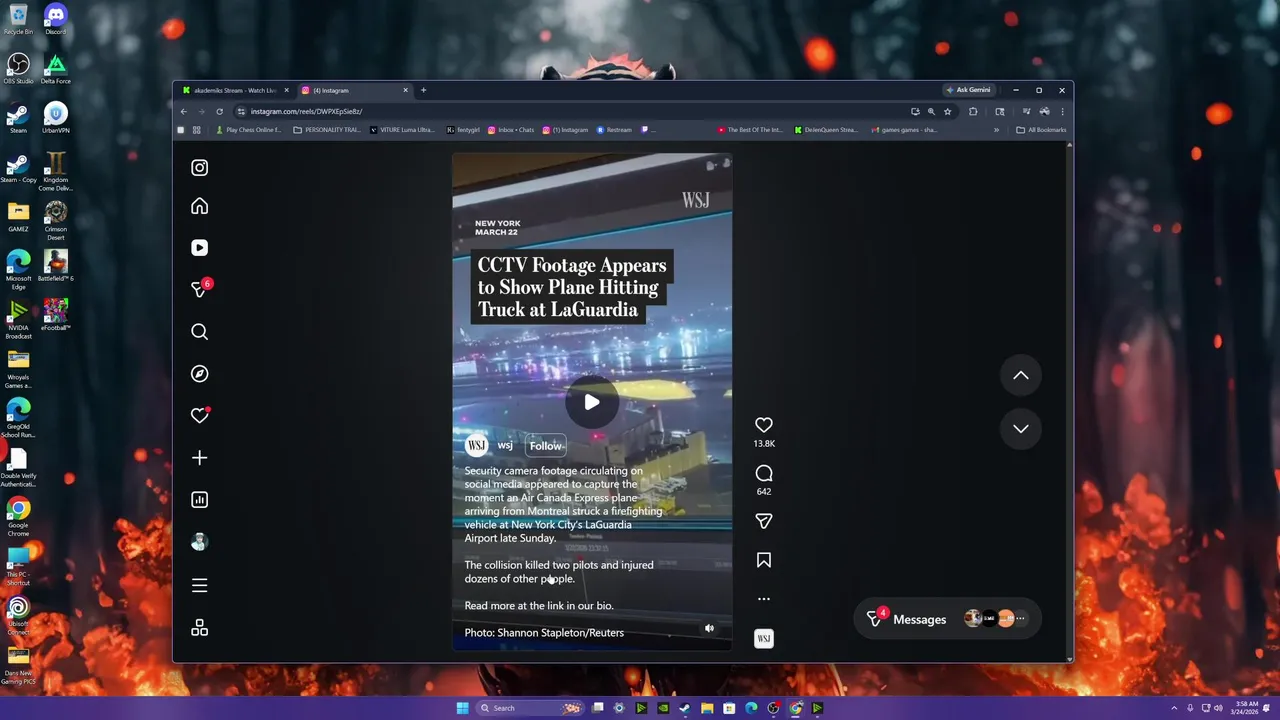Open a new browser tab
The image size is (1280, 720).
click(x=423, y=90)
